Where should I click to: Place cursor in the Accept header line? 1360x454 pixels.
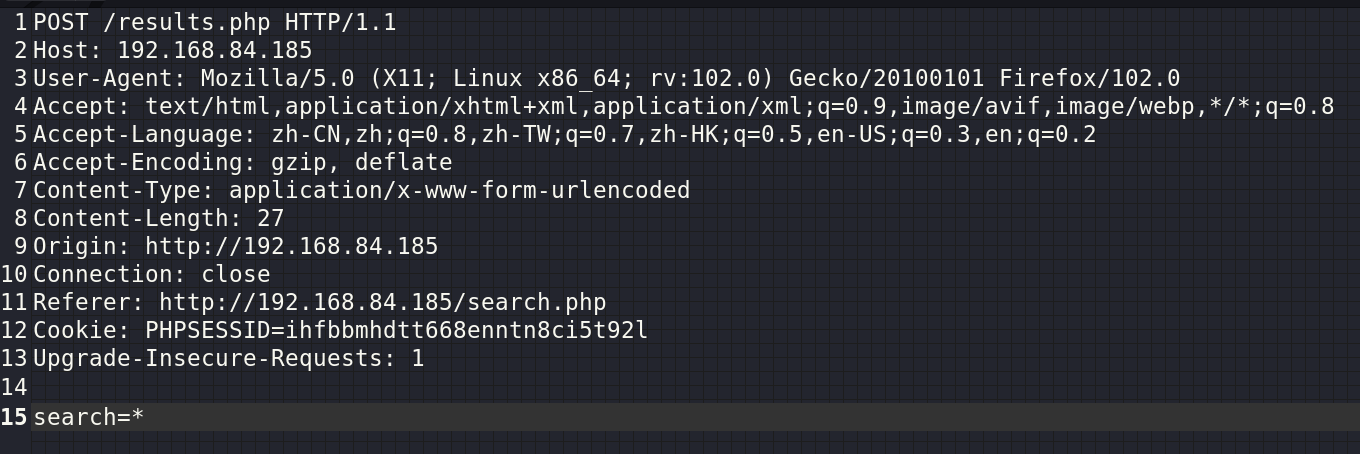click(684, 106)
